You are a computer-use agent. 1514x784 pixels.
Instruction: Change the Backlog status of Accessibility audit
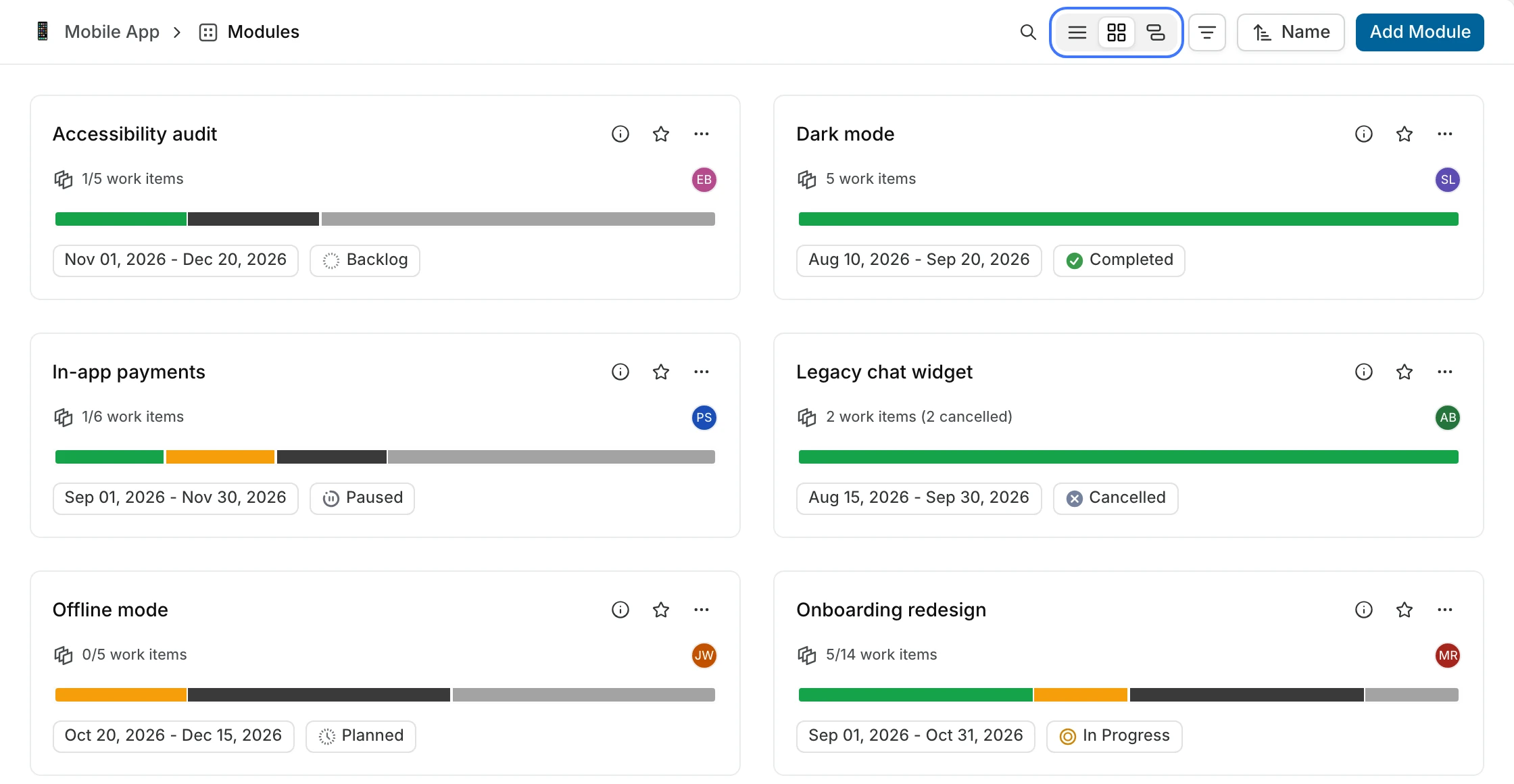pyautogui.click(x=365, y=260)
